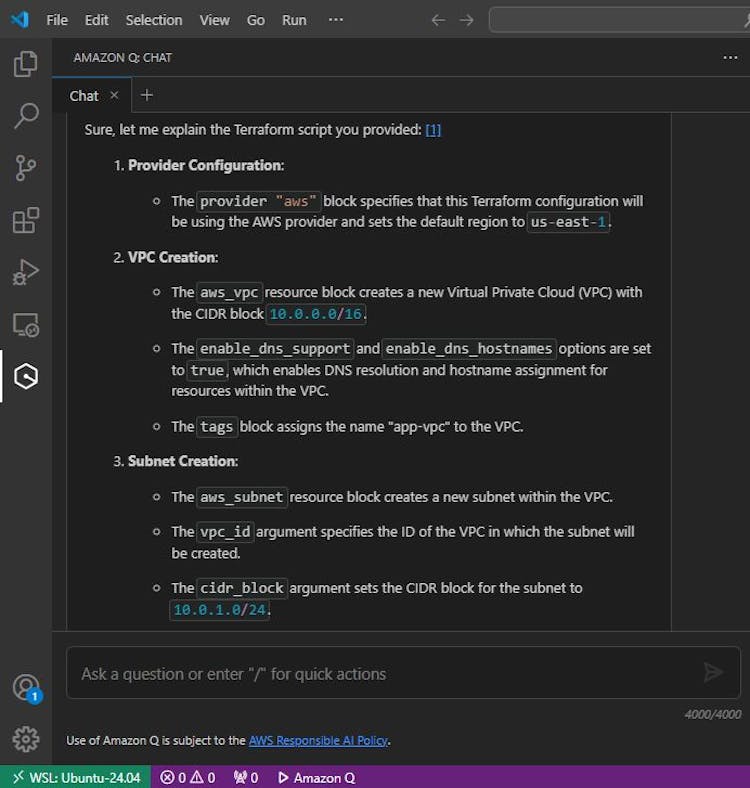Image resolution: width=750 pixels, height=788 pixels.
Task: Open the Source Control view
Action: click(26, 168)
